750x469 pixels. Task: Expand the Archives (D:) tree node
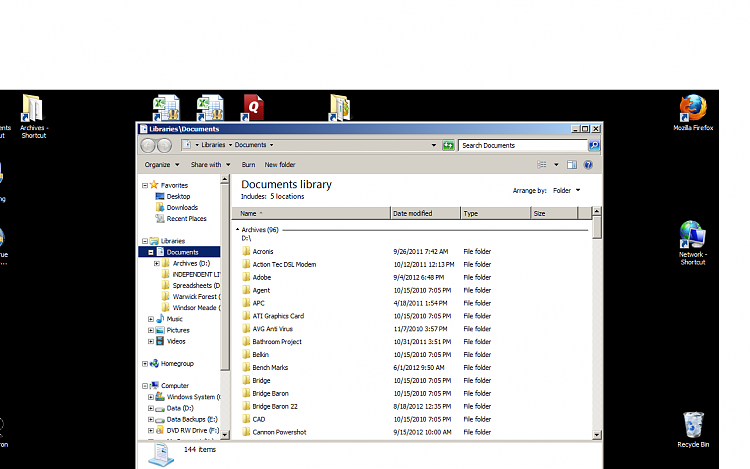(x=156, y=263)
